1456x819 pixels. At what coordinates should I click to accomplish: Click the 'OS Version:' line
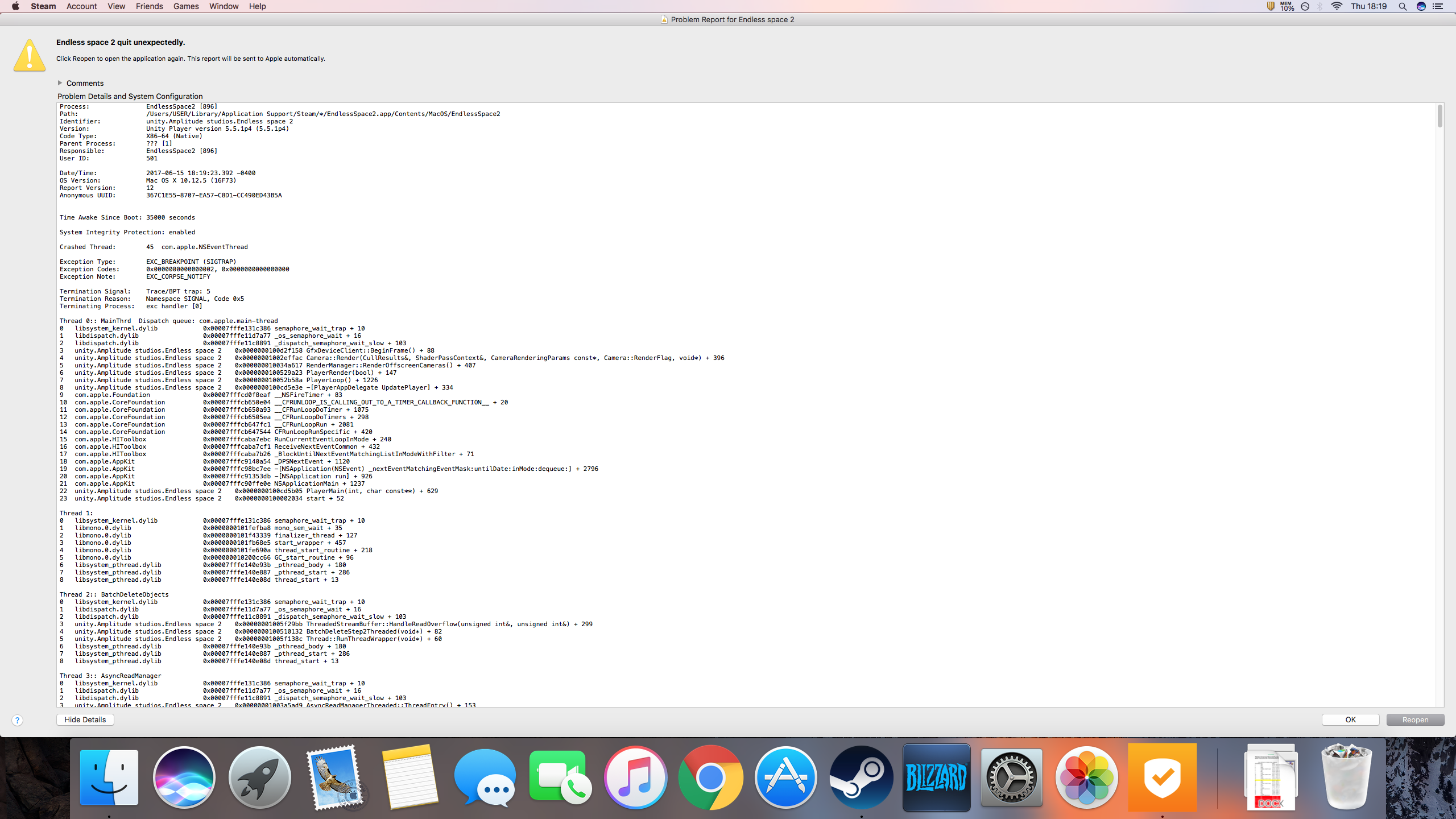[148, 180]
